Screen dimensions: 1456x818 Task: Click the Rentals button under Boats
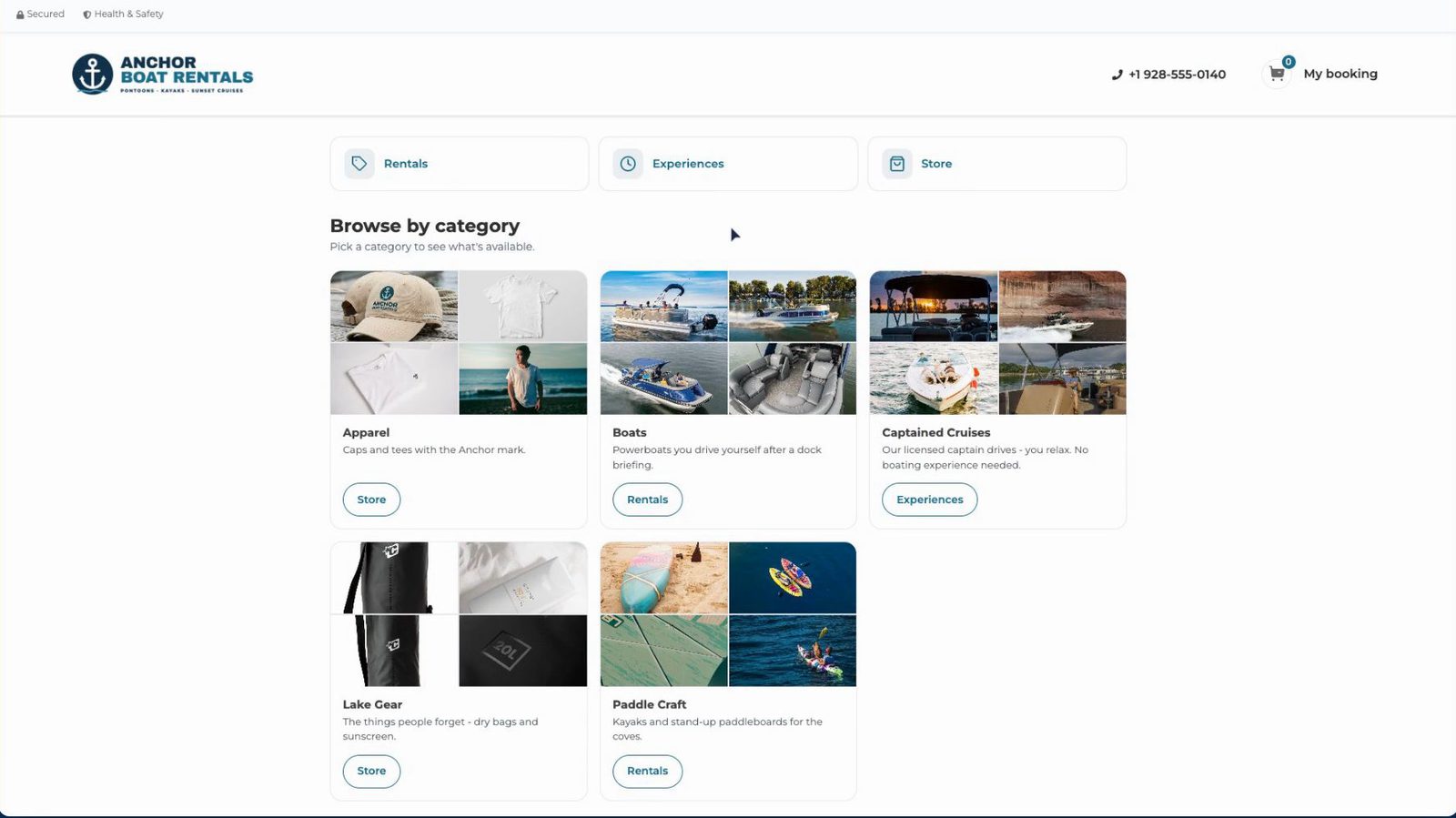coord(647,500)
